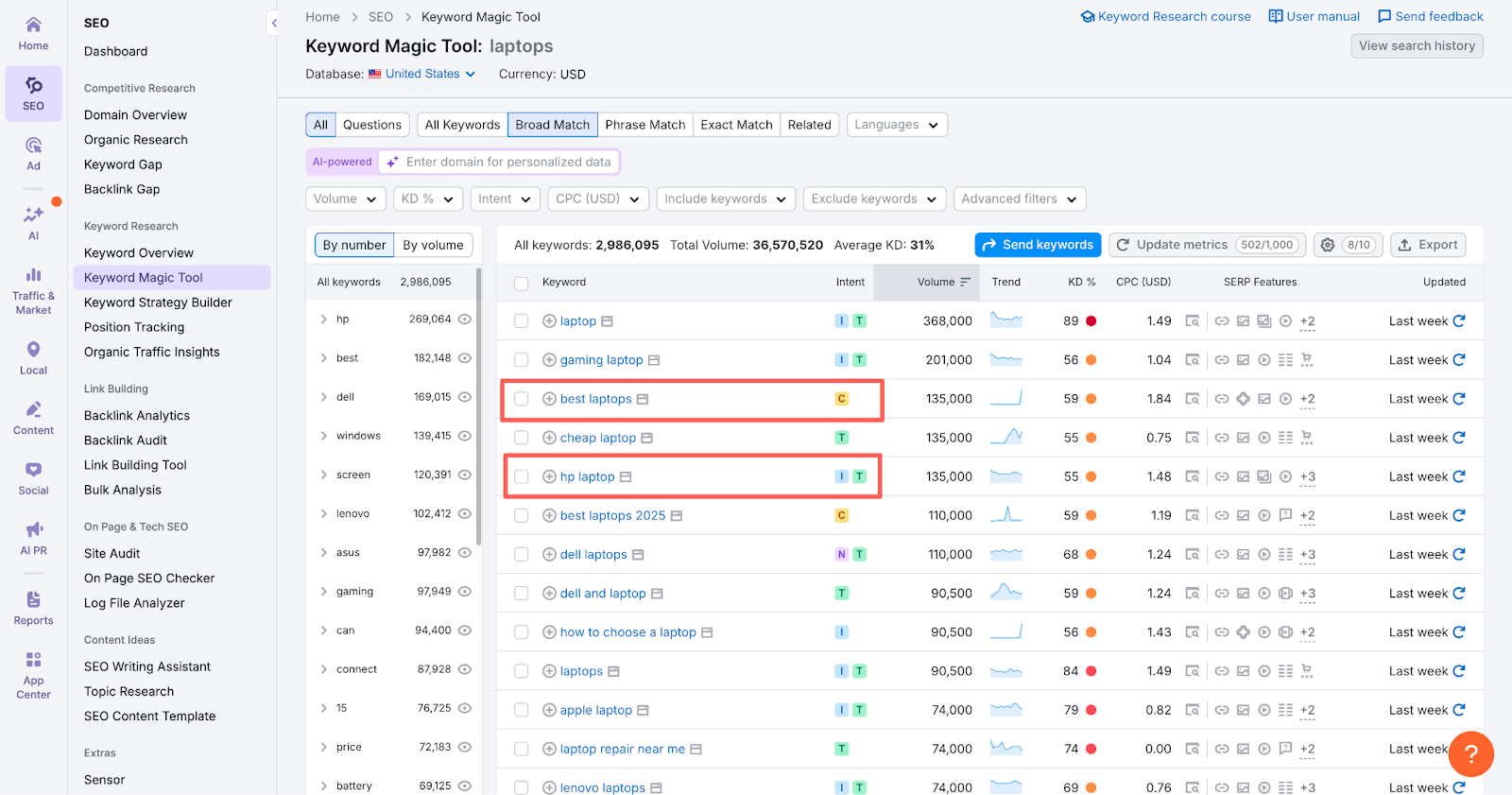Toggle visibility eye for hp group
The image size is (1512, 795).
pyautogui.click(x=465, y=320)
